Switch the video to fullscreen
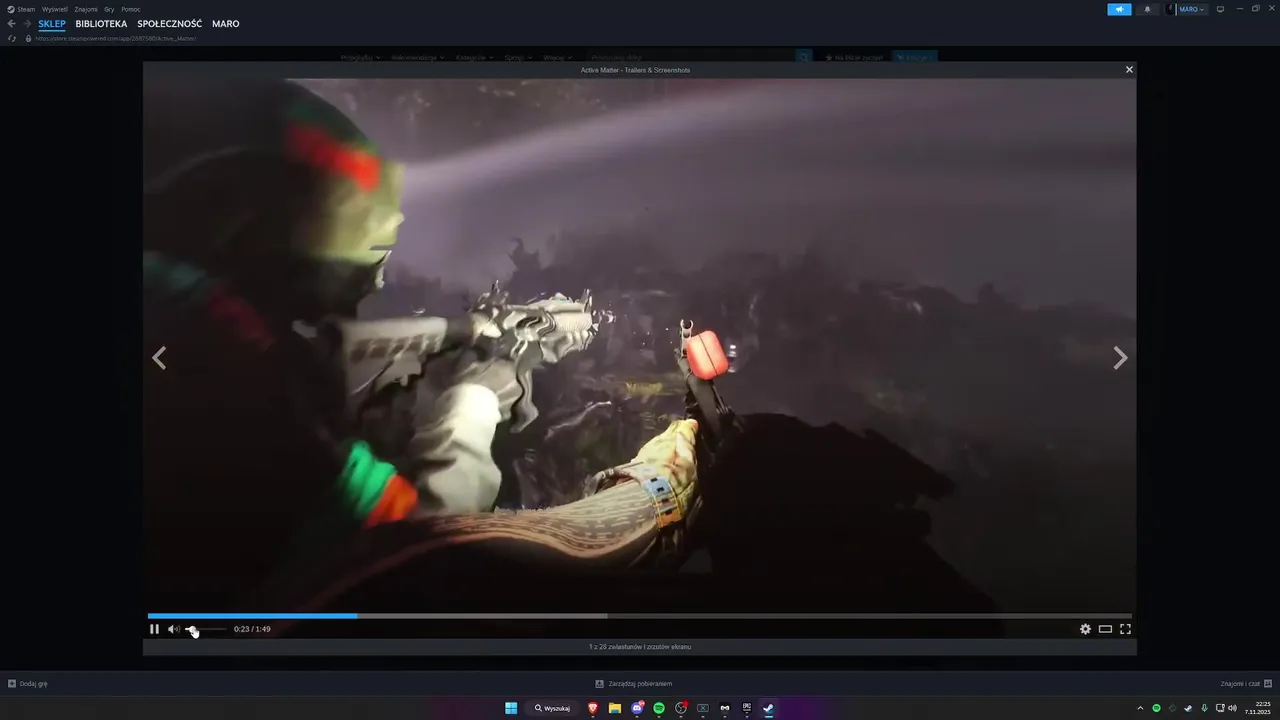1280x720 pixels. (x=1125, y=629)
